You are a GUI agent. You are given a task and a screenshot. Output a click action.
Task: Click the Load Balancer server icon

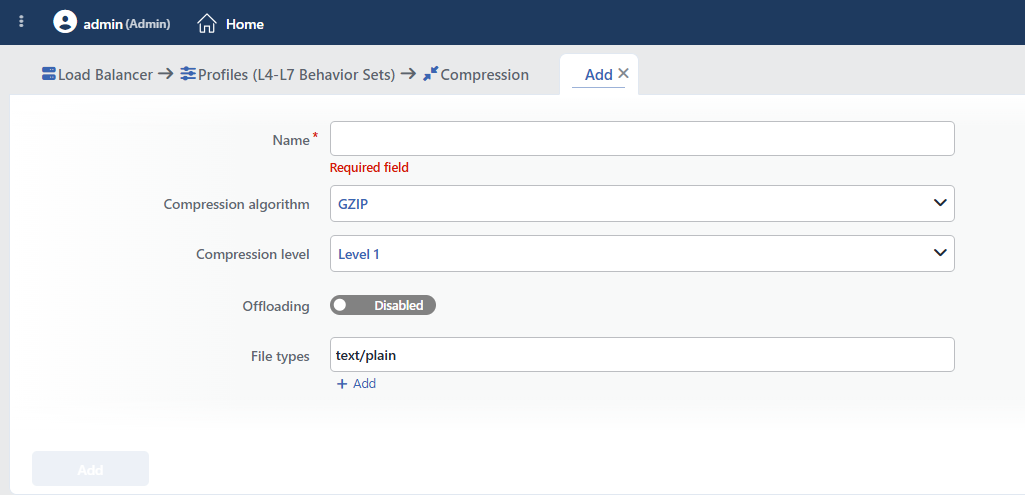pos(48,74)
